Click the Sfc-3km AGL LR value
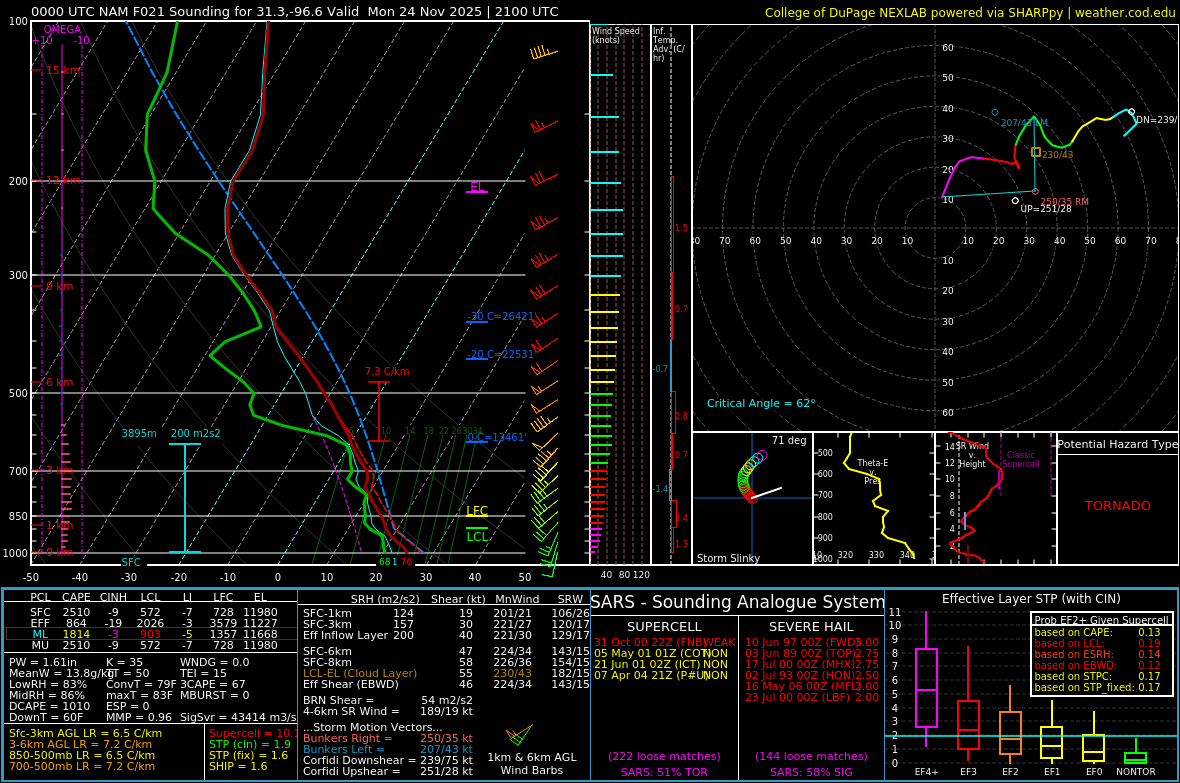The width and height of the screenshot is (1180, 783). click(x=85, y=733)
